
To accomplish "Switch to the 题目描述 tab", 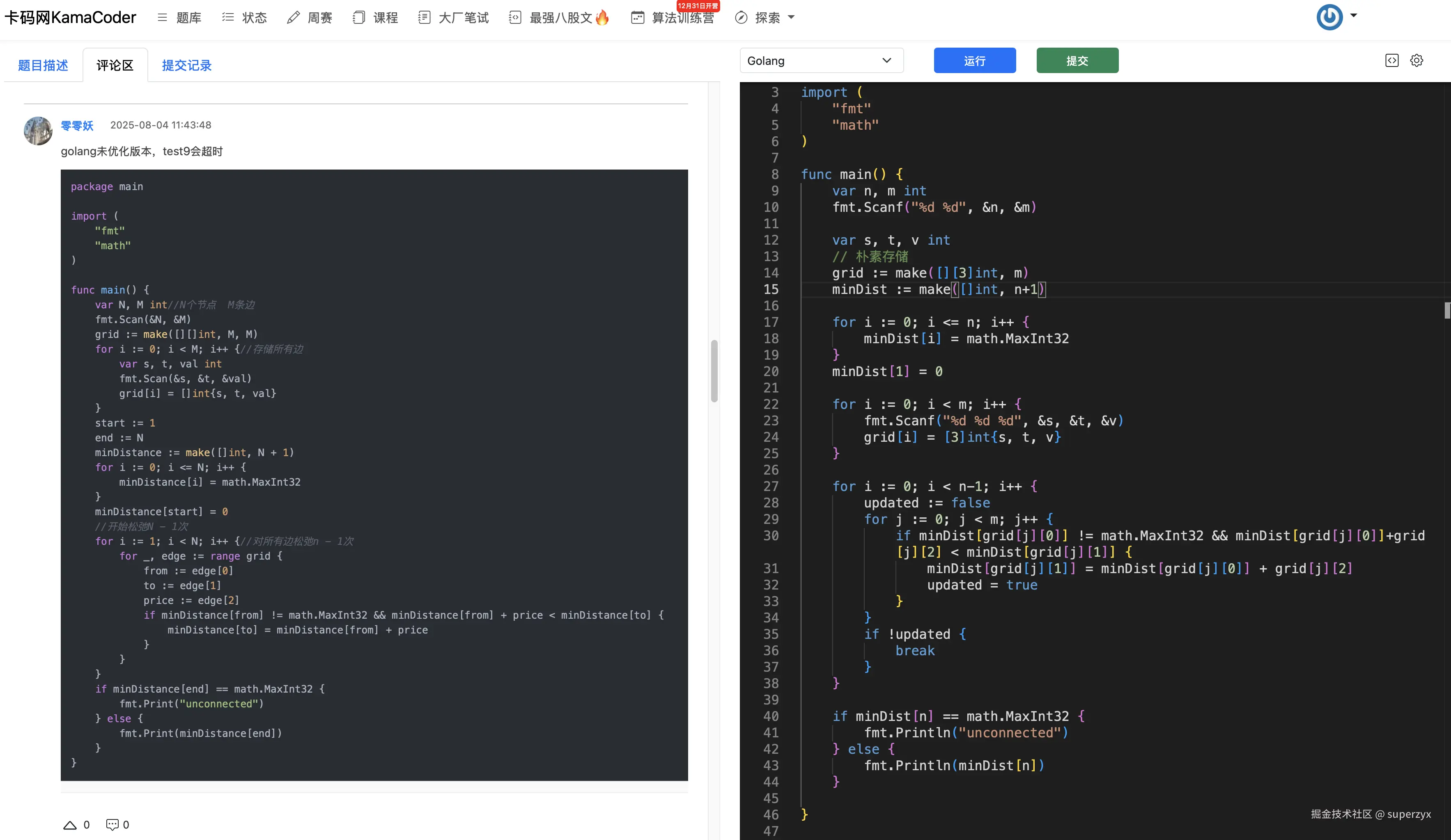I will tap(43, 66).
